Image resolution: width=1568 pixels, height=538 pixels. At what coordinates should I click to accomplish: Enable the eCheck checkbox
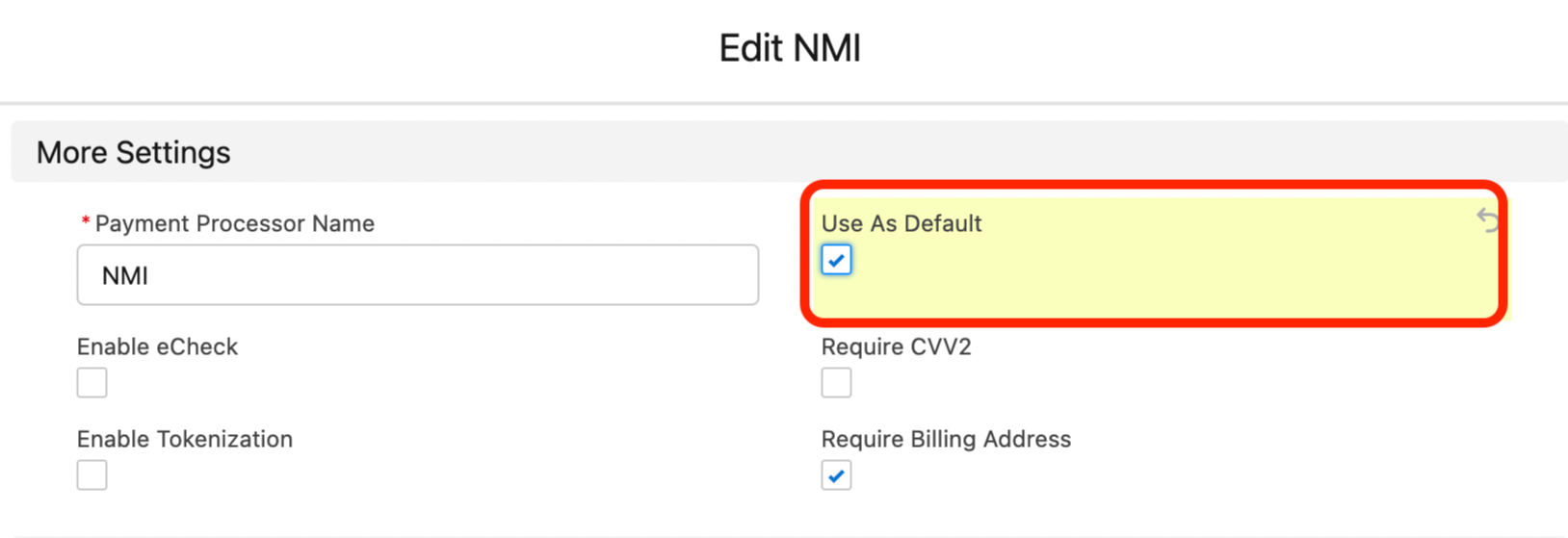92,383
